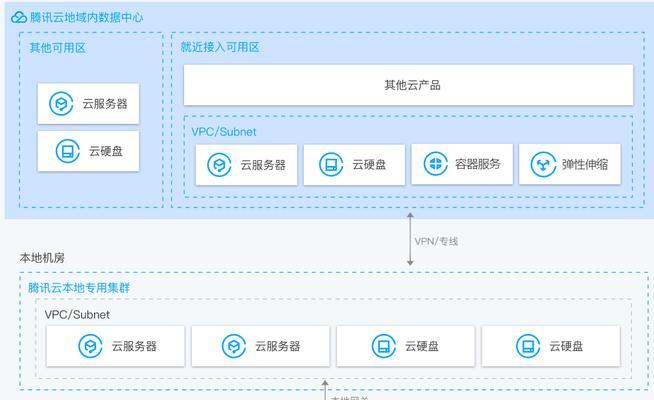This screenshot has width=654, height=400.
Task: Click the 本地机房 label
Action: (x=42, y=258)
